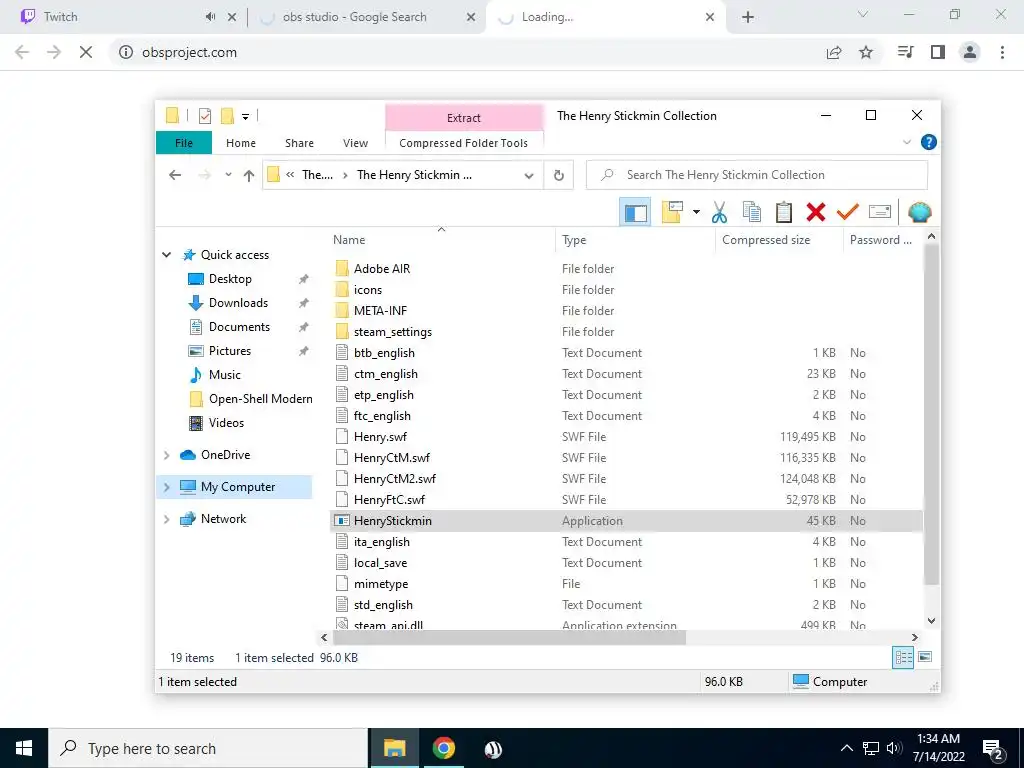Click the Extract contextual tab header
1024x768 pixels.
click(x=464, y=118)
